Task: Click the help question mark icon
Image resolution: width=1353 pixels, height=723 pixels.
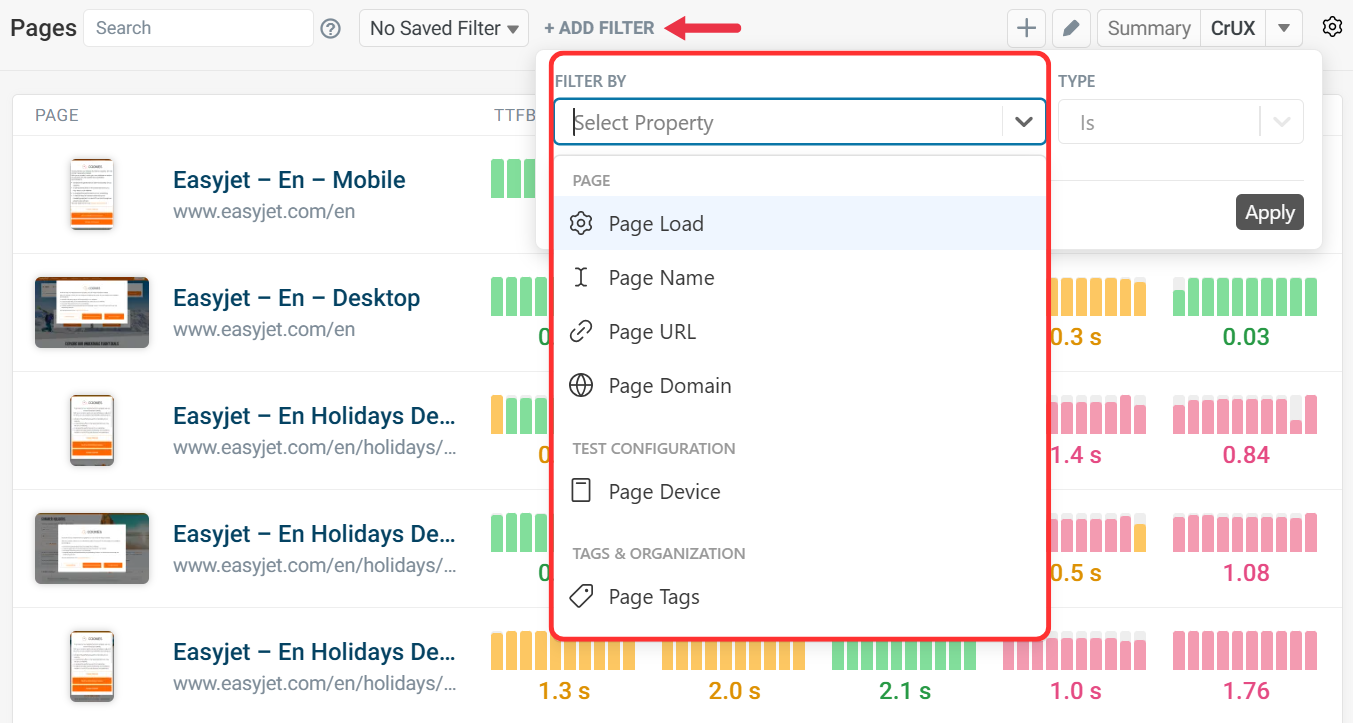Action: pos(331,29)
